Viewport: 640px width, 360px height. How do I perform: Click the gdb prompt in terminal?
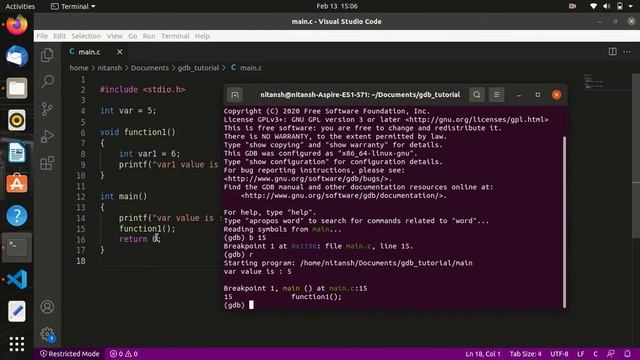click(x=234, y=305)
